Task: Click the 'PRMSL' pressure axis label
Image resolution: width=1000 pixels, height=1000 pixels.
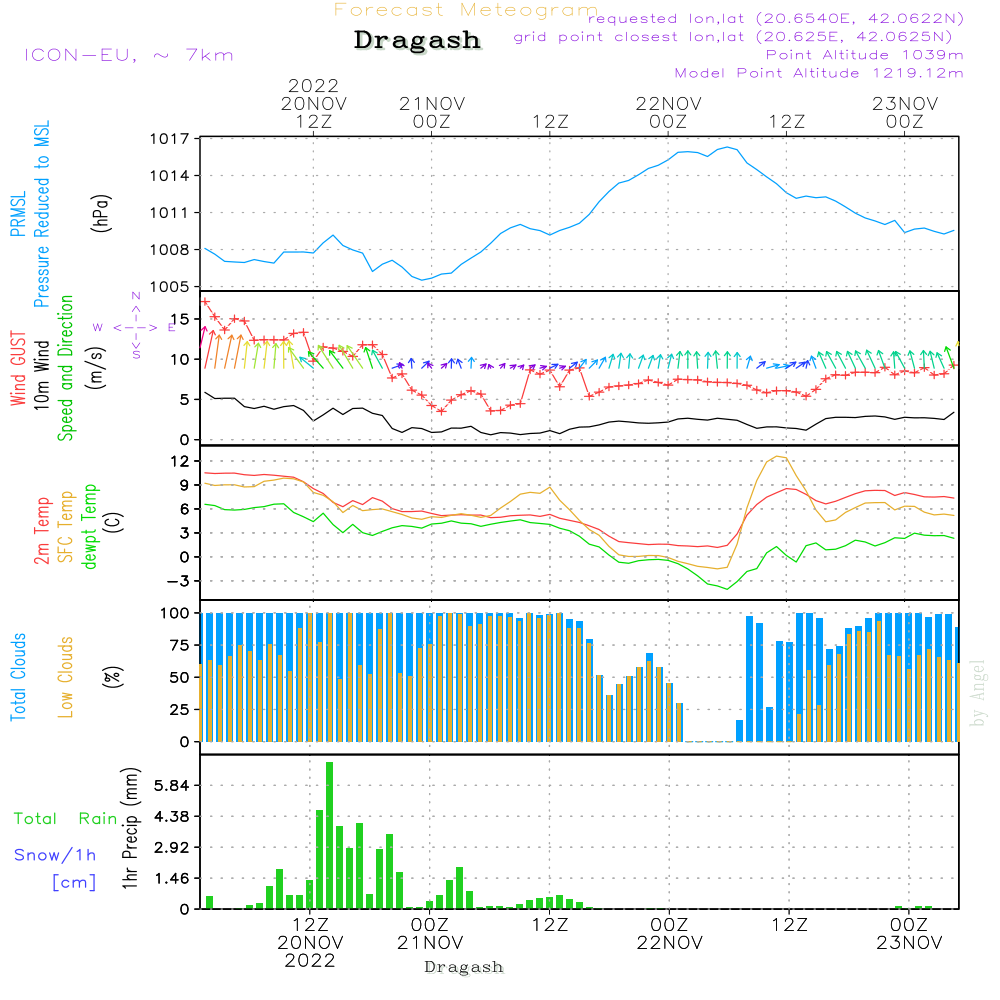Action: point(18,214)
